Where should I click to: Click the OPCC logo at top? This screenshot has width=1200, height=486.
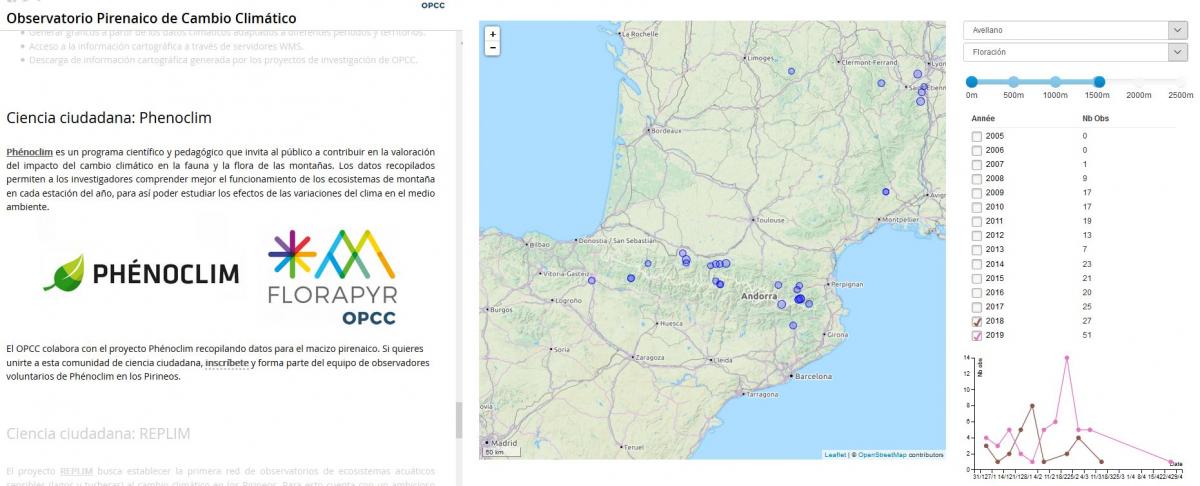pos(432,5)
